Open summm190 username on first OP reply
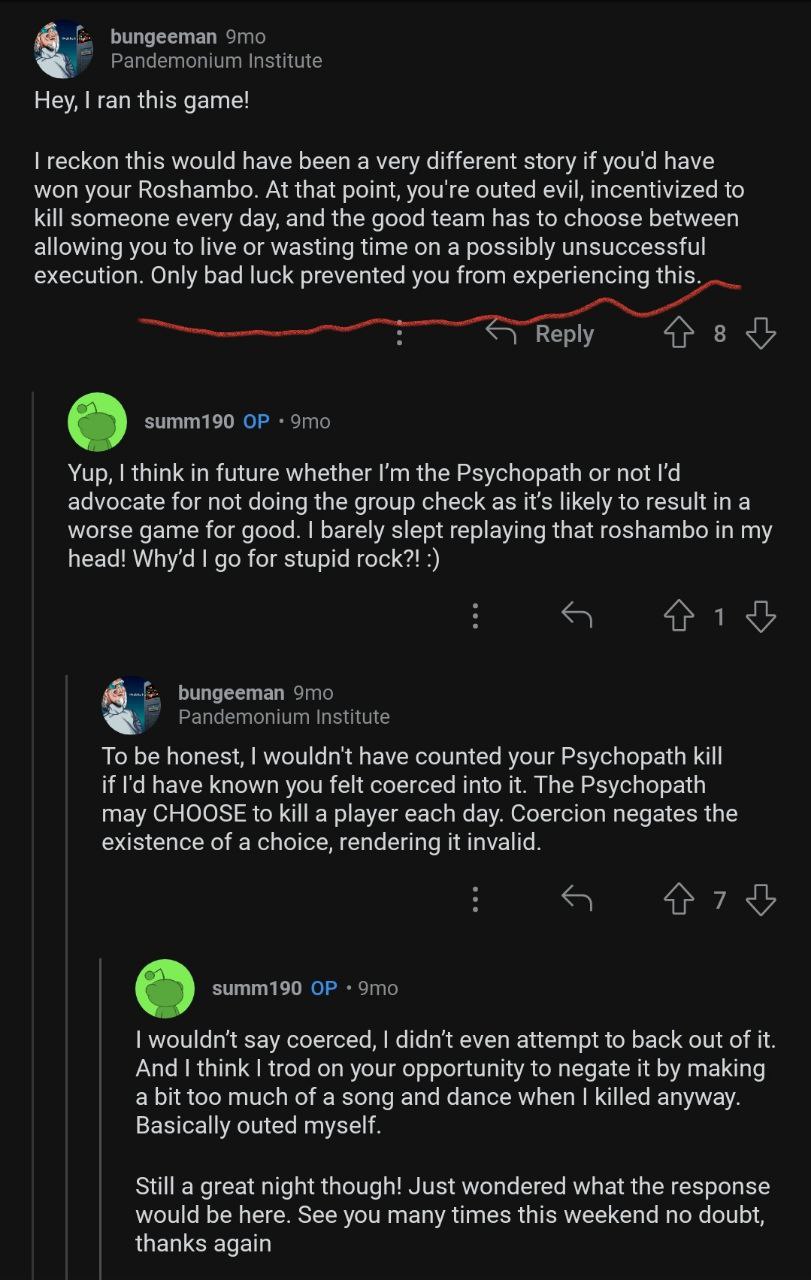 (189, 422)
